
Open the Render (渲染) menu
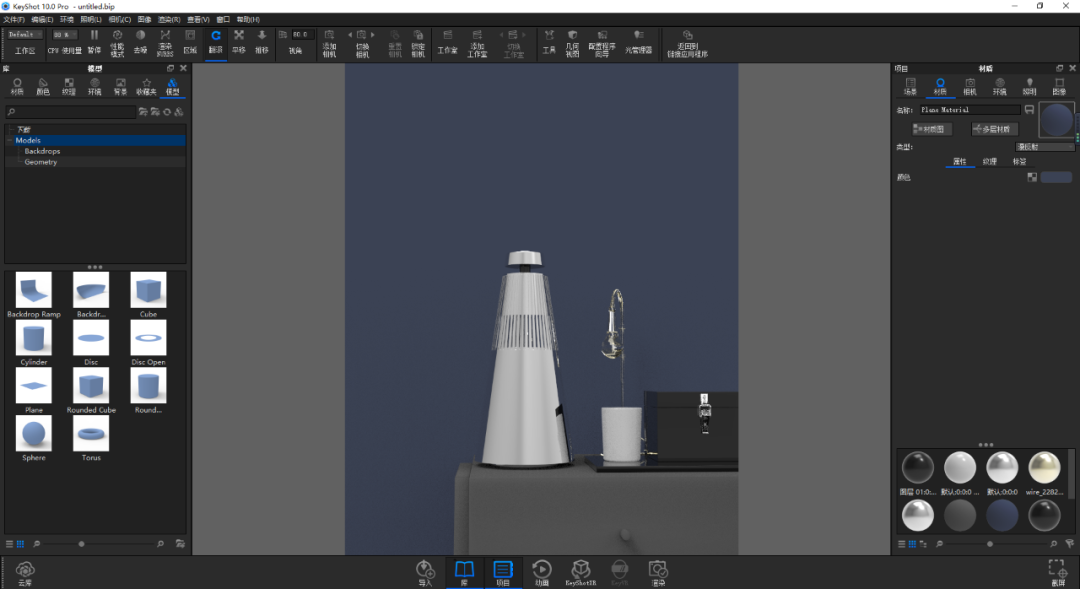[x=169, y=19]
